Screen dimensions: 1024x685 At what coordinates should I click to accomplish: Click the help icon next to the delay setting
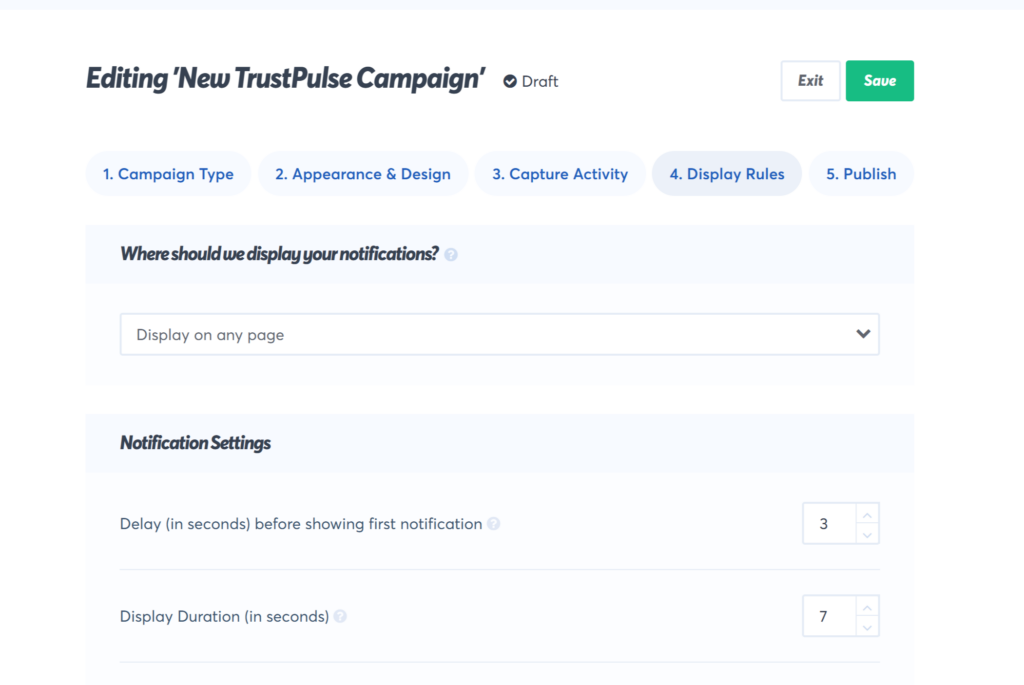click(494, 524)
